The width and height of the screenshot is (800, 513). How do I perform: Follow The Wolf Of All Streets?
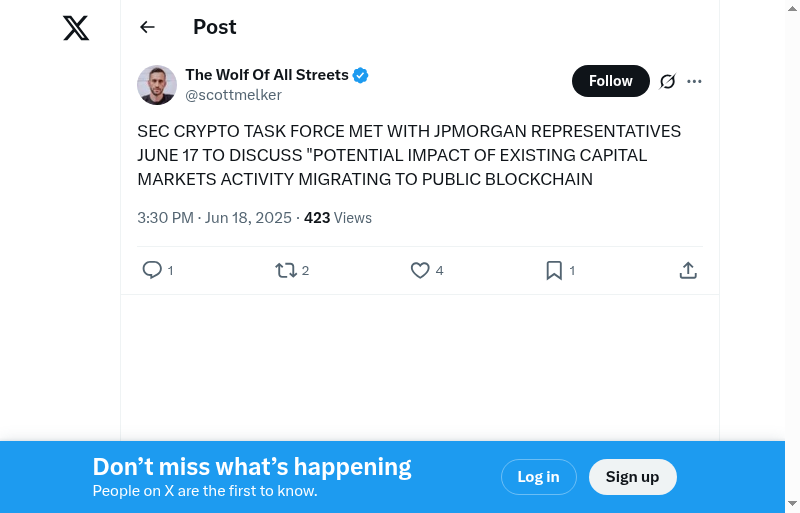pos(610,81)
